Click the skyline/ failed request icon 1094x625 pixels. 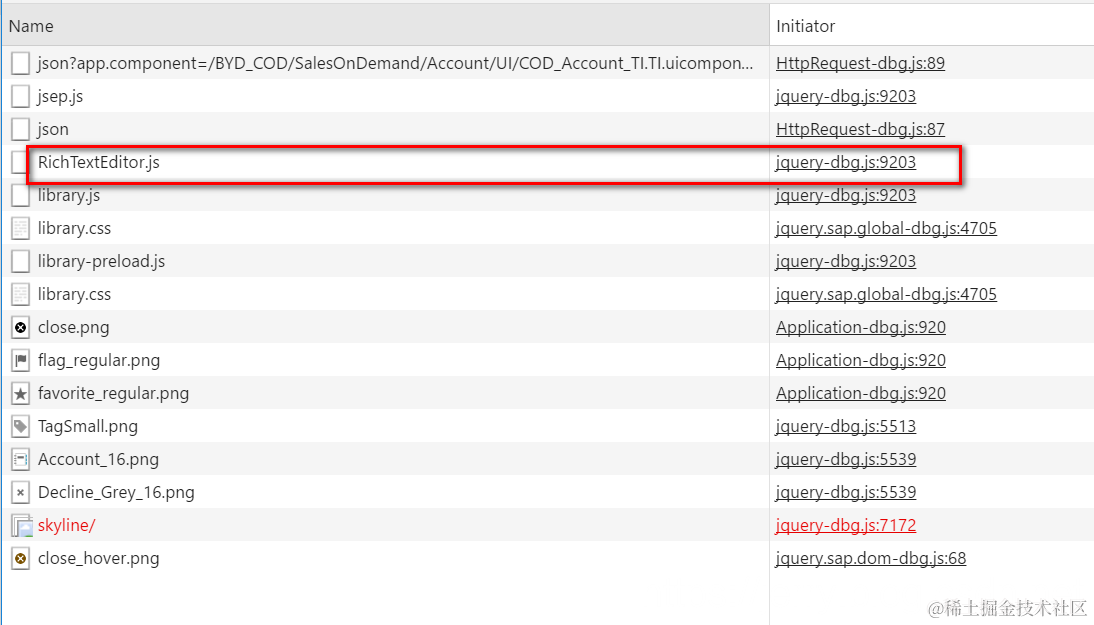tap(22, 525)
